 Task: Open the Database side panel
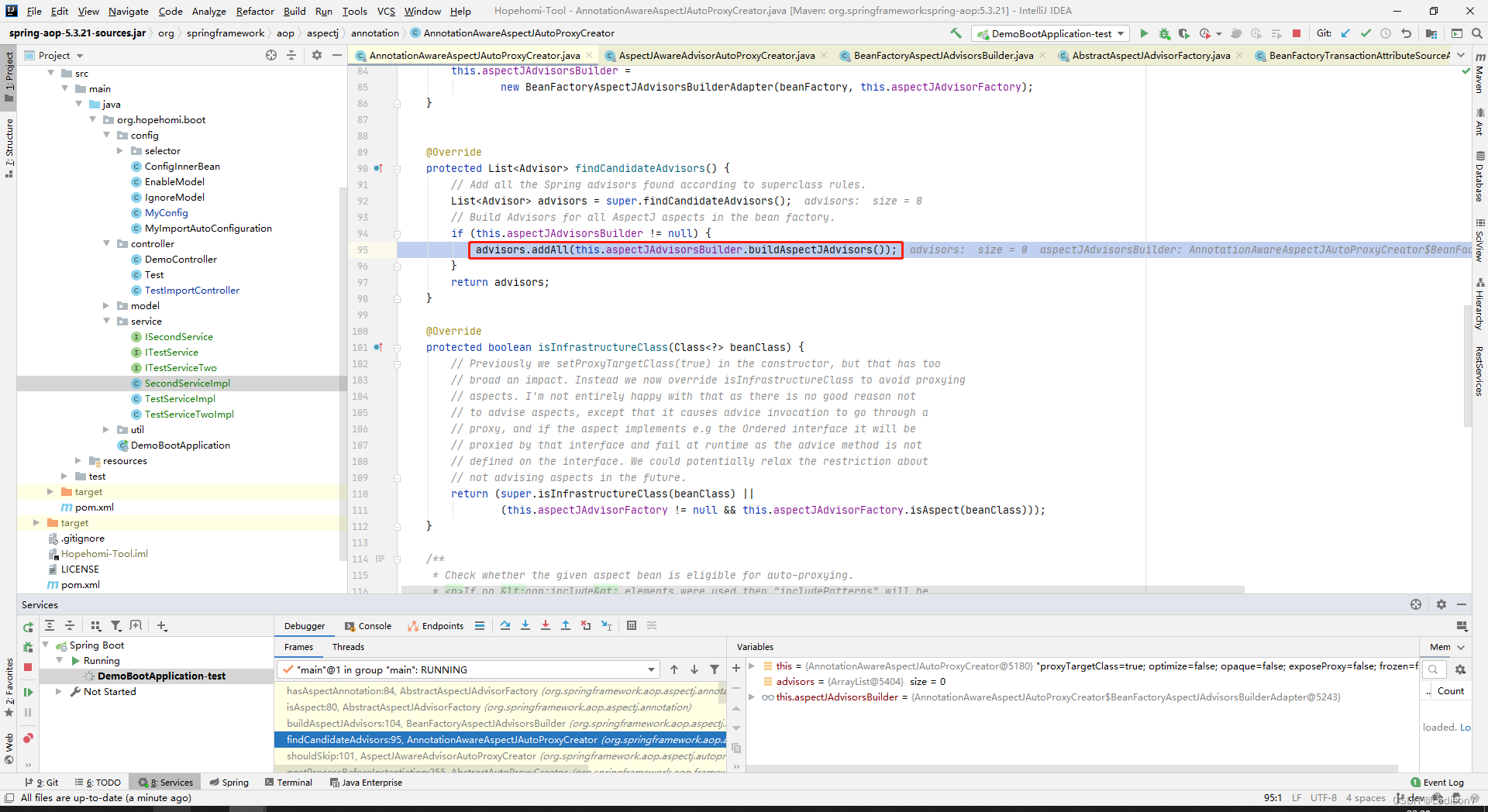(1479, 177)
